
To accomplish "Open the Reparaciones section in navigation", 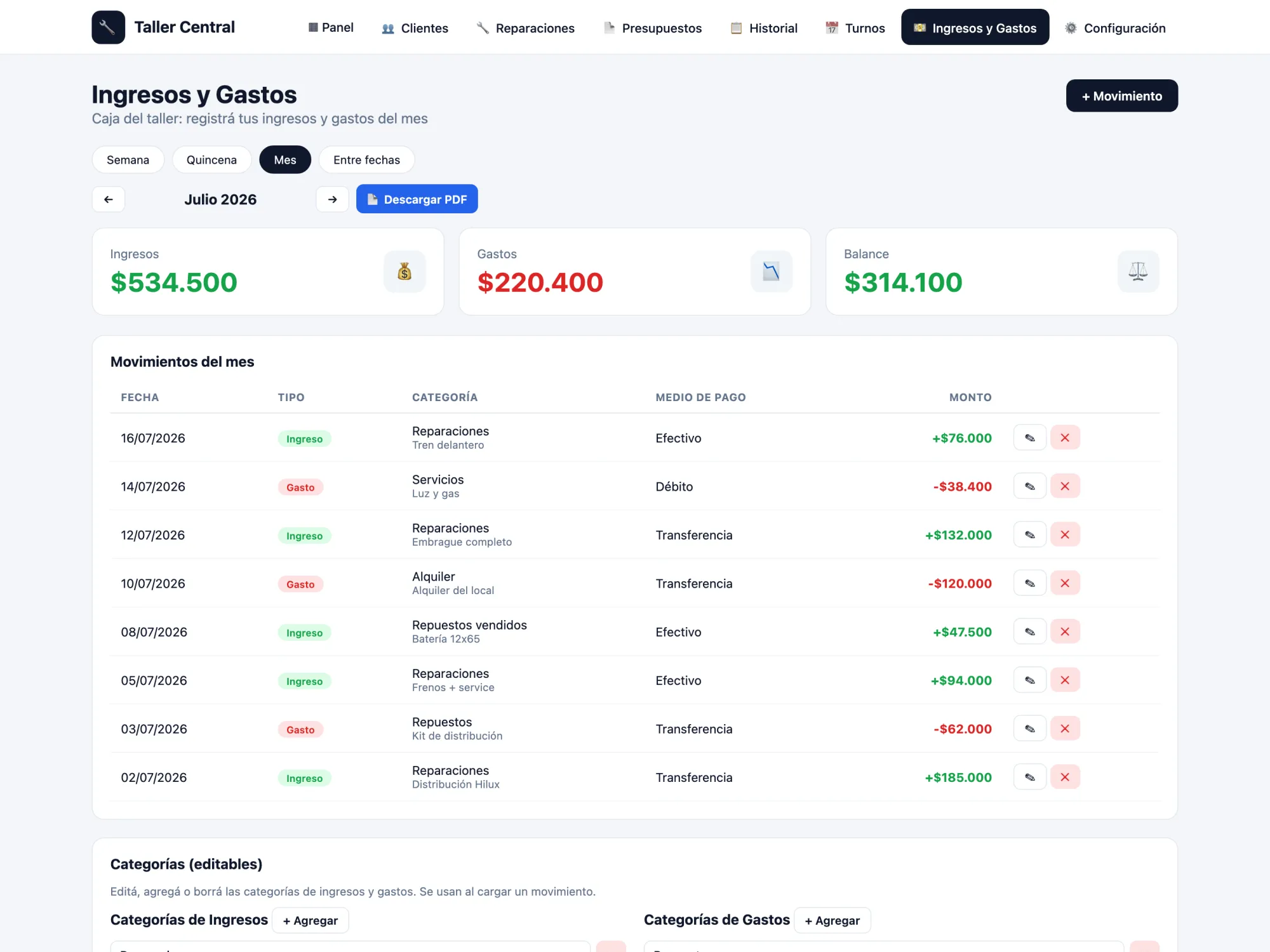I will pos(526,28).
